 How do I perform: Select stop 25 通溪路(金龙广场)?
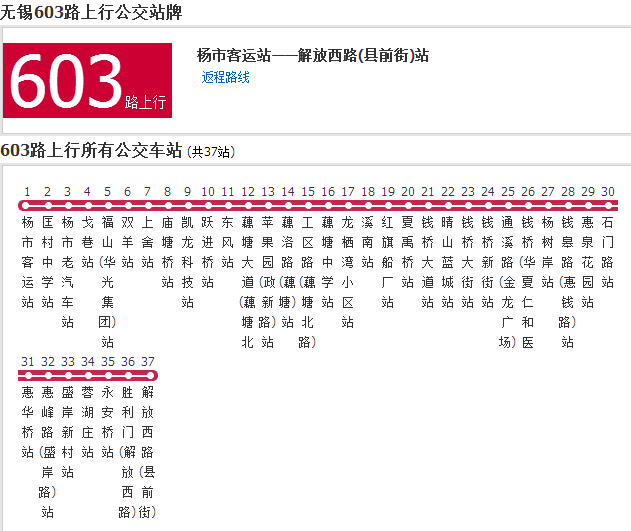pyautogui.click(x=508, y=282)
